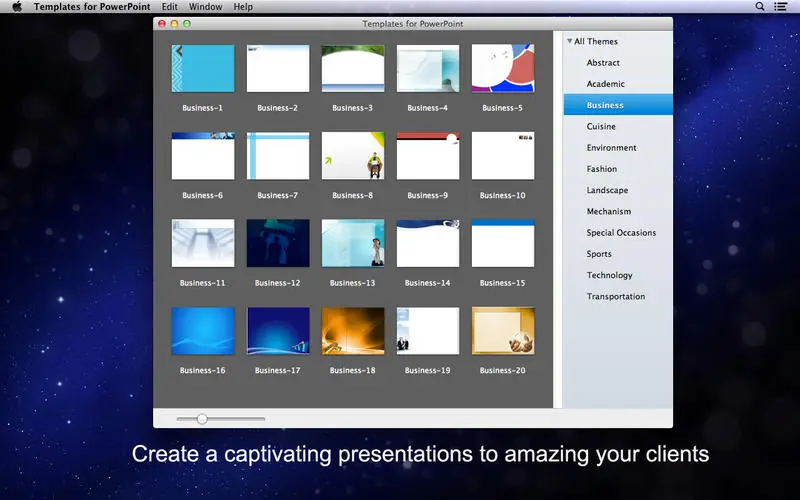
Task: Select the Business-18 orange template
Action: [353, 330]
